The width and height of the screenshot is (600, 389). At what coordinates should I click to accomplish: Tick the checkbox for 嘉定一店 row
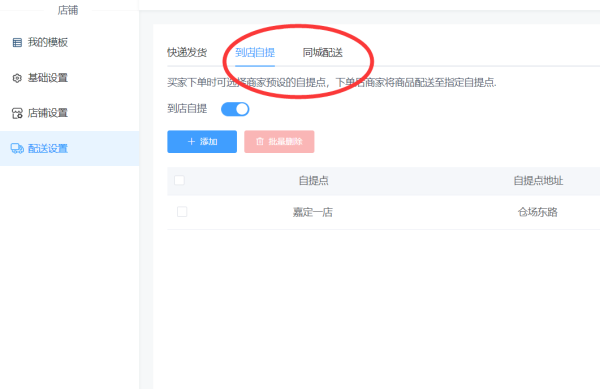pyautogui.click(x=182, y=212)
